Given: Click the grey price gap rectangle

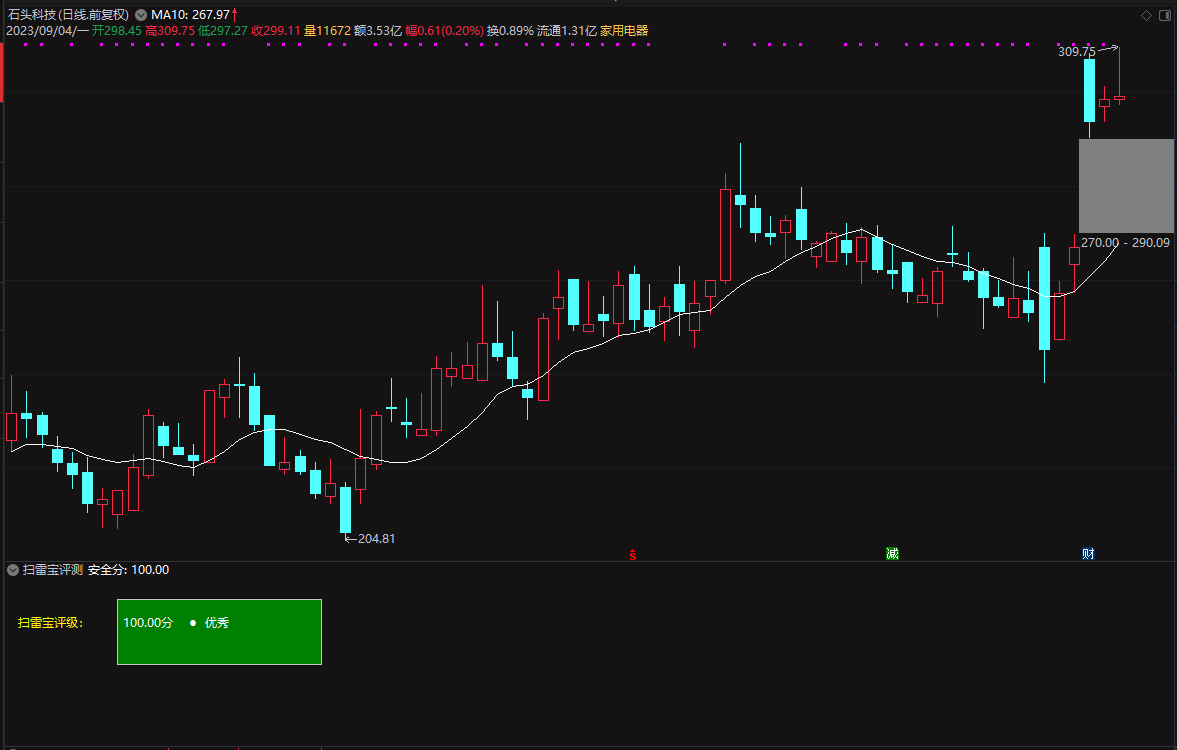Looking at the screenshot, I should click(x=1126, y=185).
